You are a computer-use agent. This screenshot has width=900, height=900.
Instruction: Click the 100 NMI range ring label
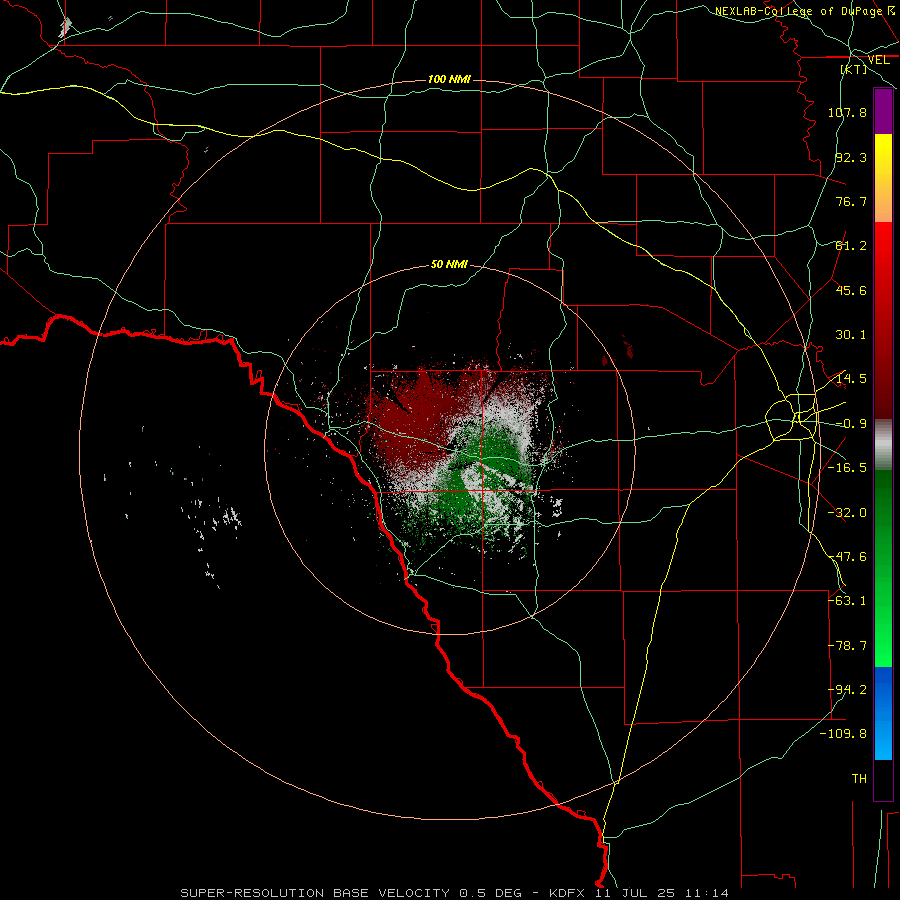[449, 79]
